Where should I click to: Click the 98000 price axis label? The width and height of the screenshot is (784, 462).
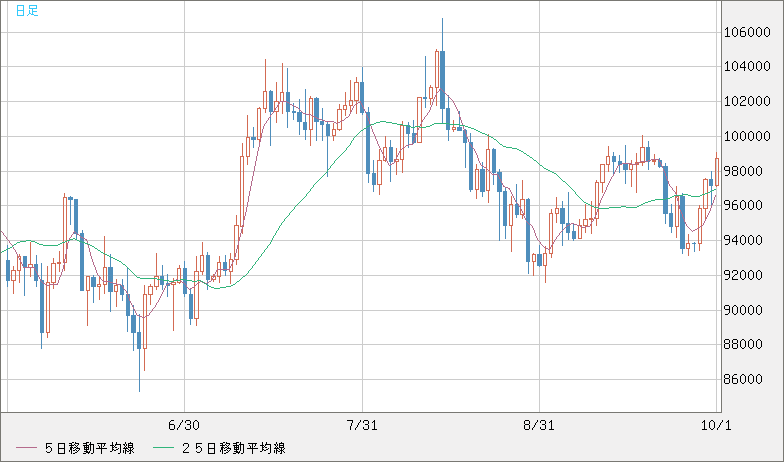pos(747,171)
